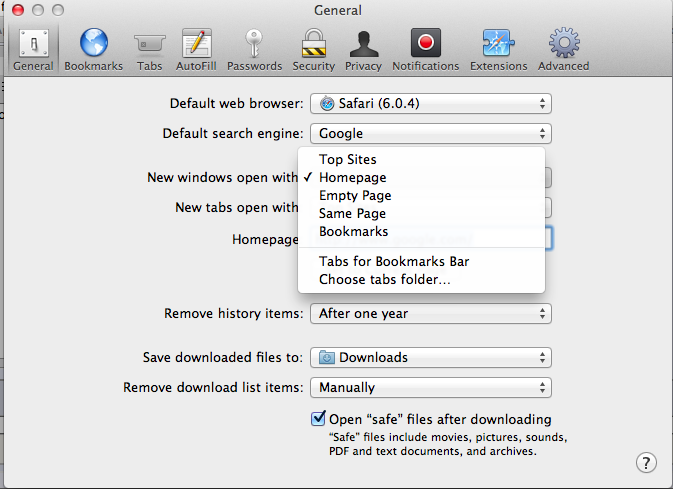The image size is (673, 489).
Task: Select Choose tabs folder… menu item
Action: (x=421, y=279)
